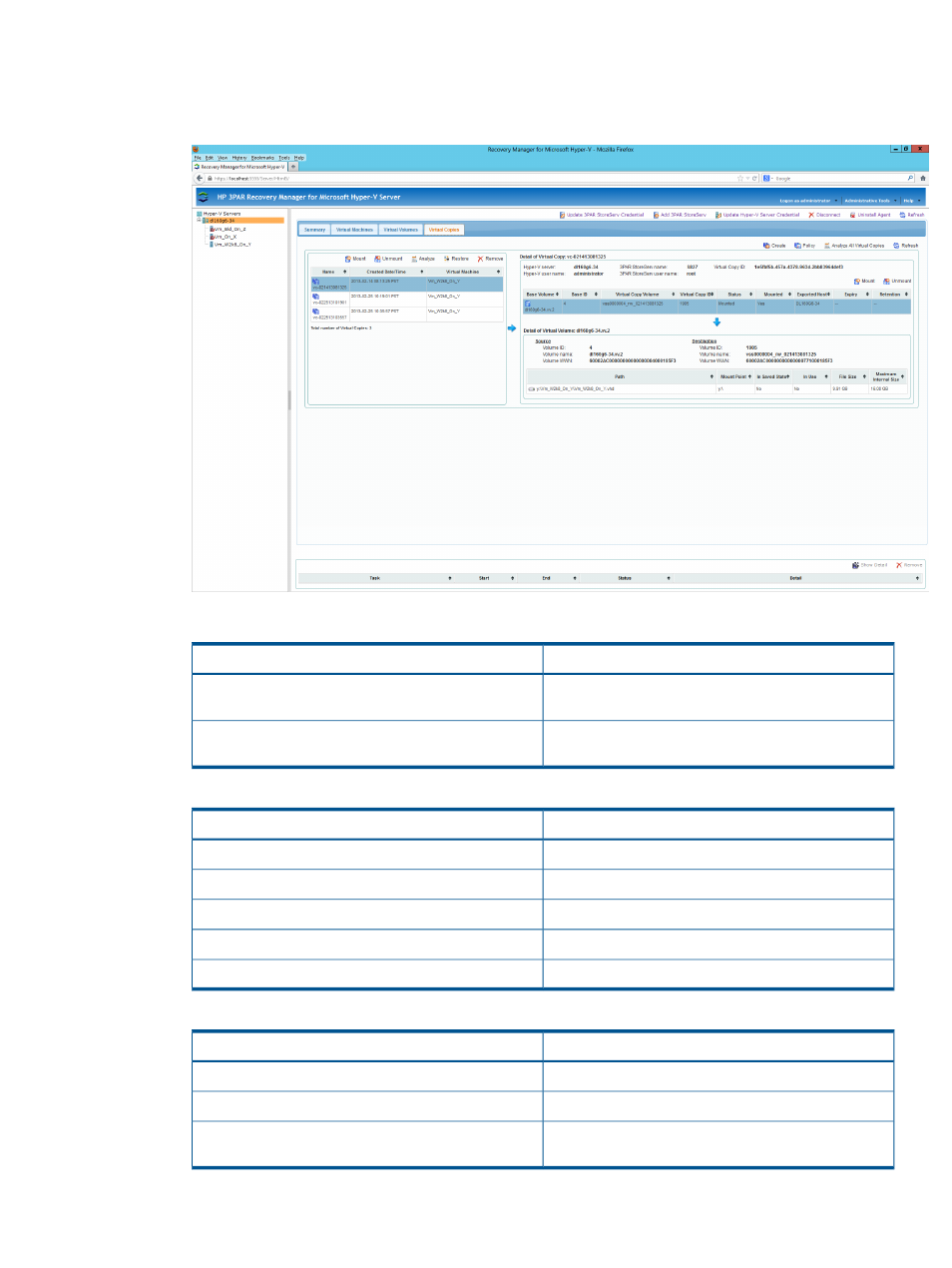Click Mount in the virtual copy detail panel
This screenshot has height=1268, width=952.
click(864, 282)
